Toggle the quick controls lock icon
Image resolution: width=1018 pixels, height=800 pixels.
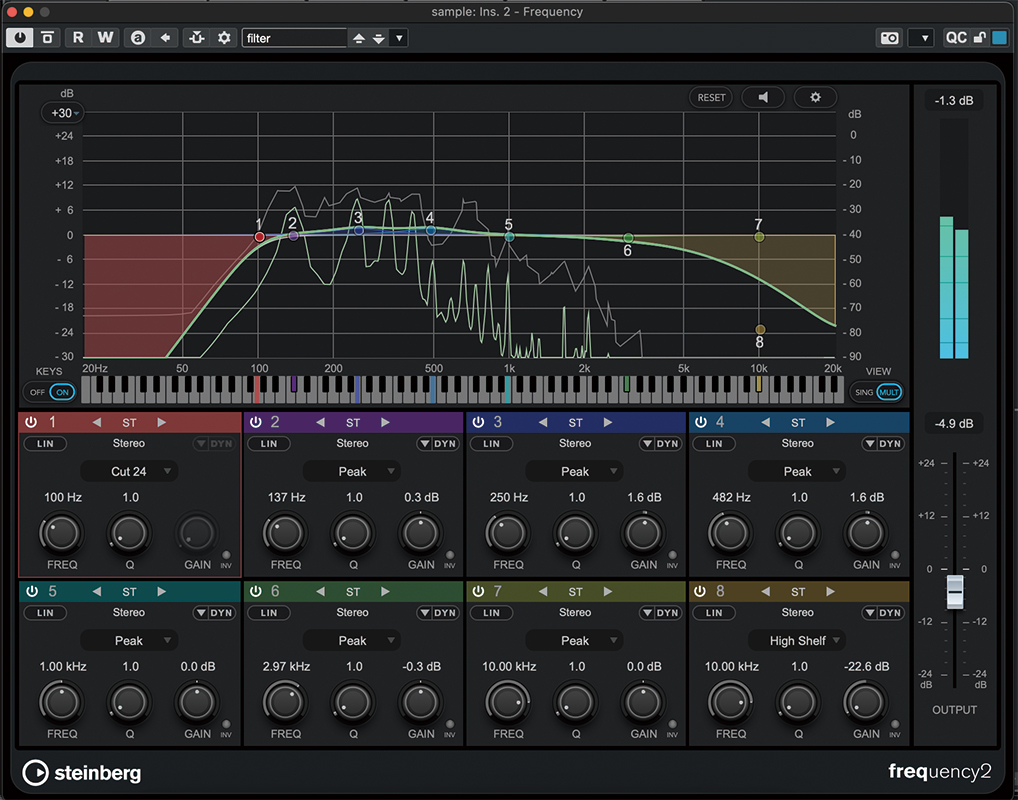pyautogui.click(x=980, y=38)
